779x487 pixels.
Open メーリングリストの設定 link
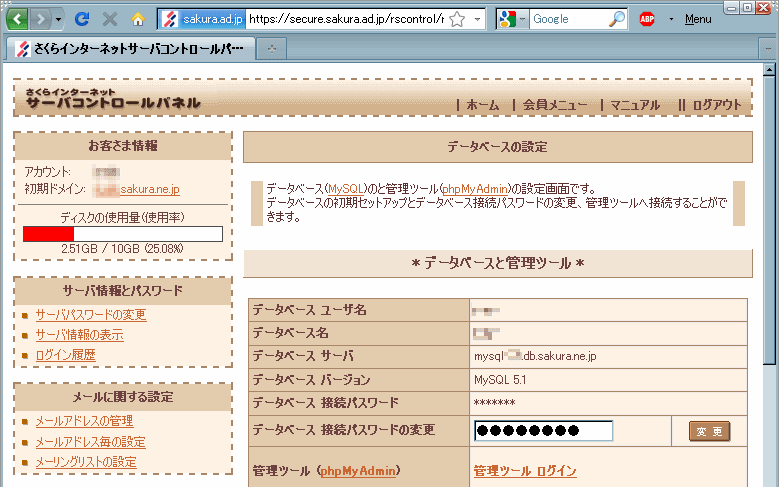point(86,462)
